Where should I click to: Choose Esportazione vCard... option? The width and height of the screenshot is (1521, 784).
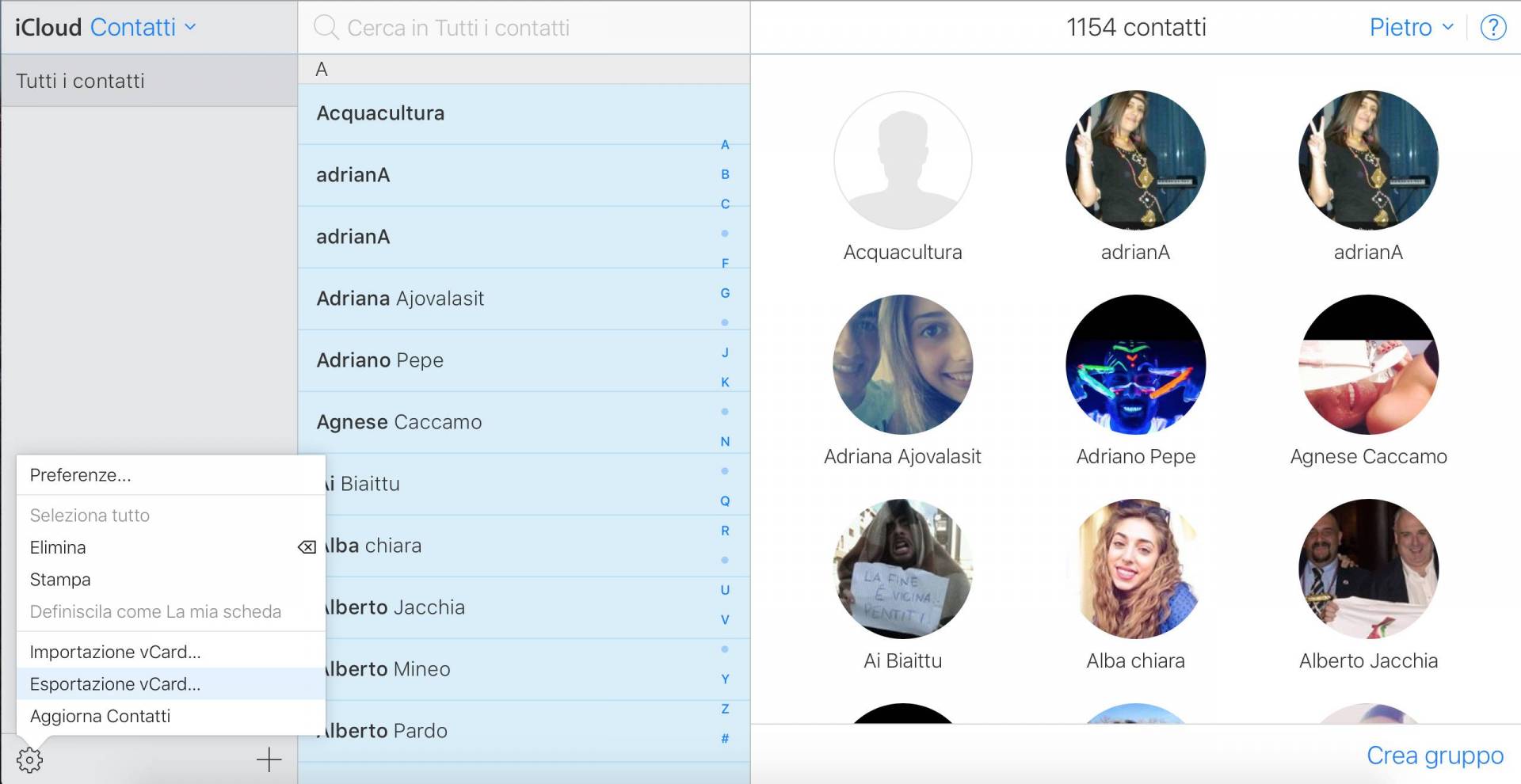click(x=171, y=683)
